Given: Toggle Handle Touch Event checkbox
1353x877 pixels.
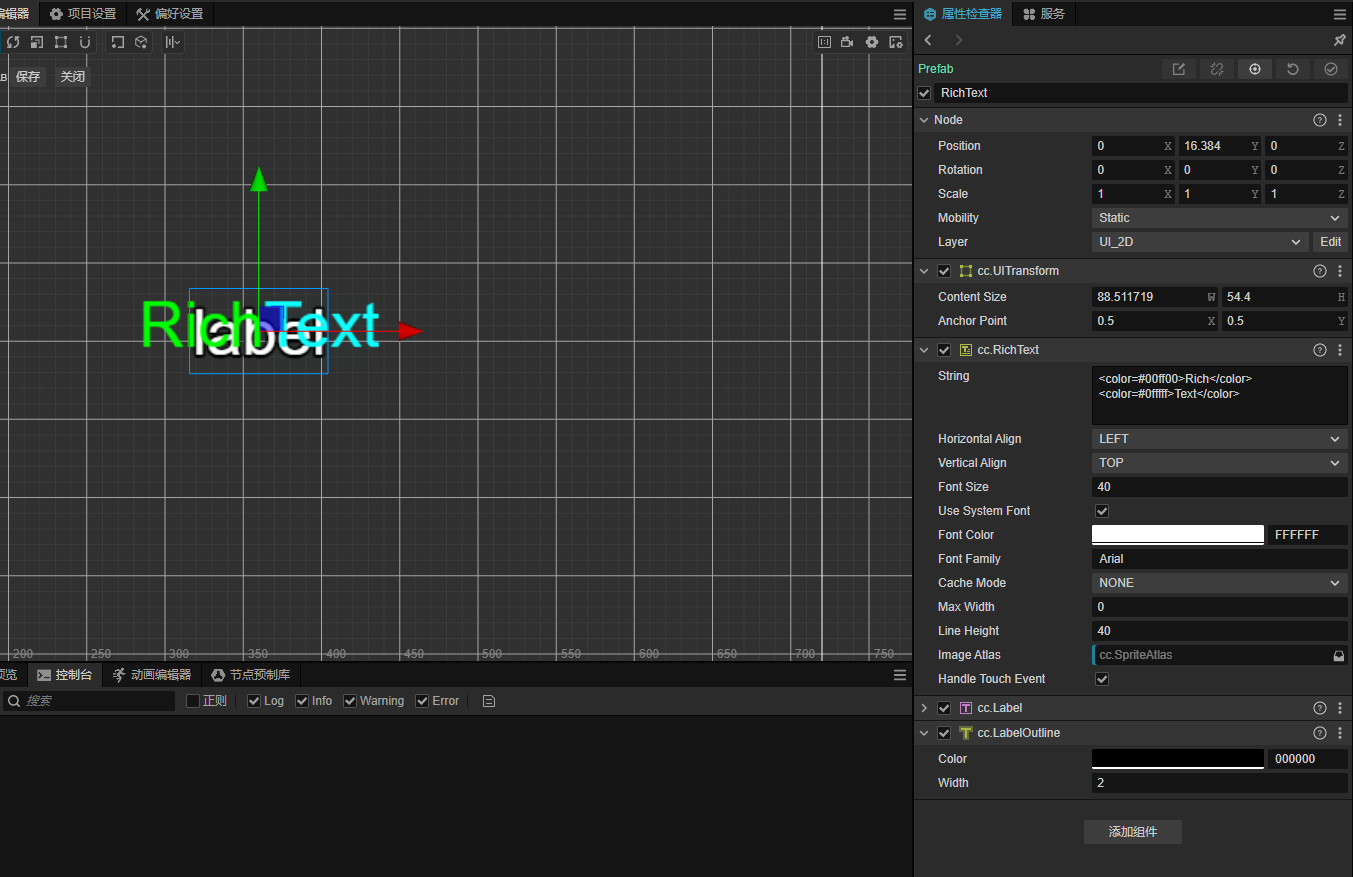Looking at the screenshot, I should (1102, 679).
